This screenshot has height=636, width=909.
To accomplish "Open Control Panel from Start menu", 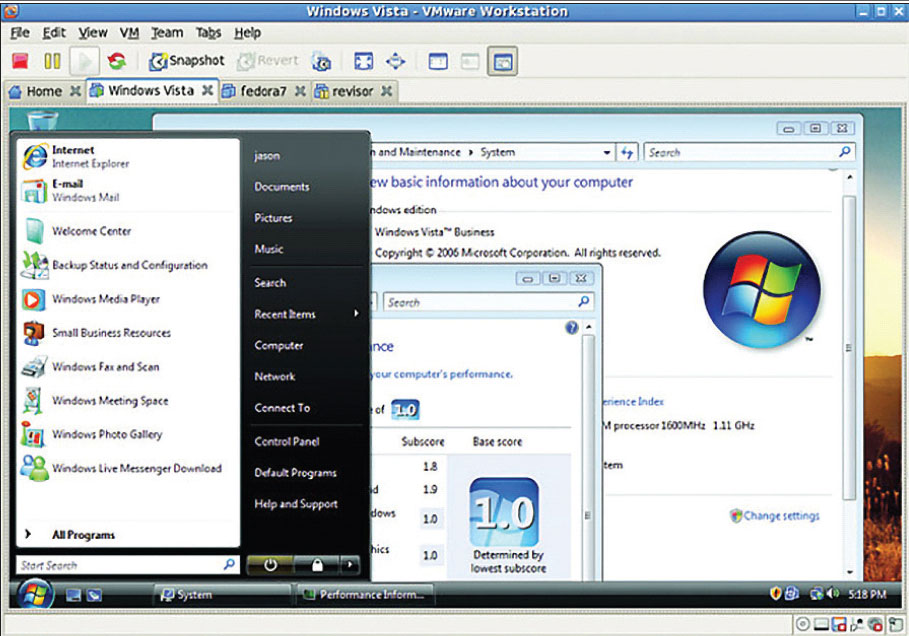I will pyautogui.click(x=286, y=441).
